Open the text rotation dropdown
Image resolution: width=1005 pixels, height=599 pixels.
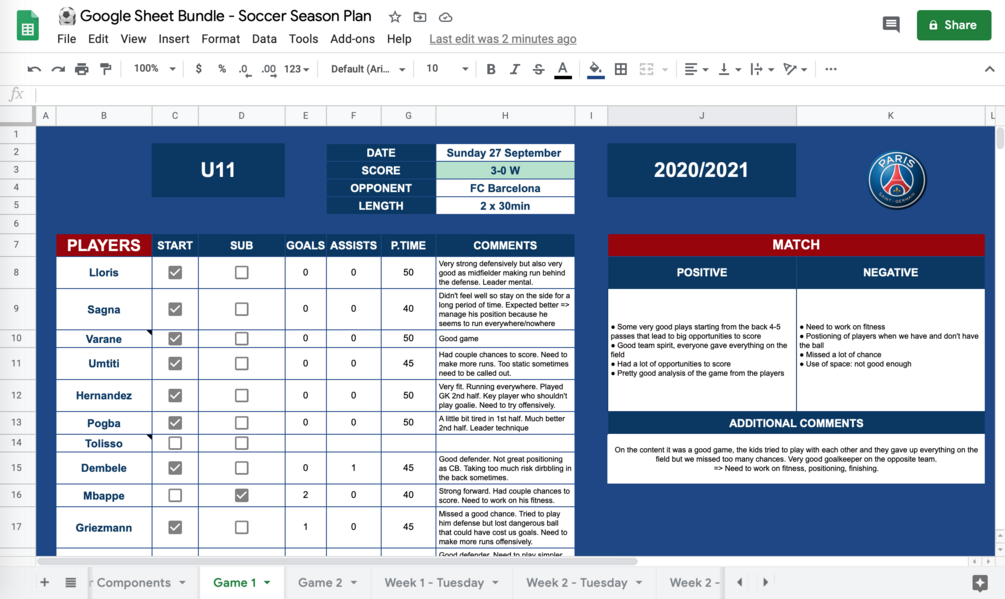tap(795, 69)
